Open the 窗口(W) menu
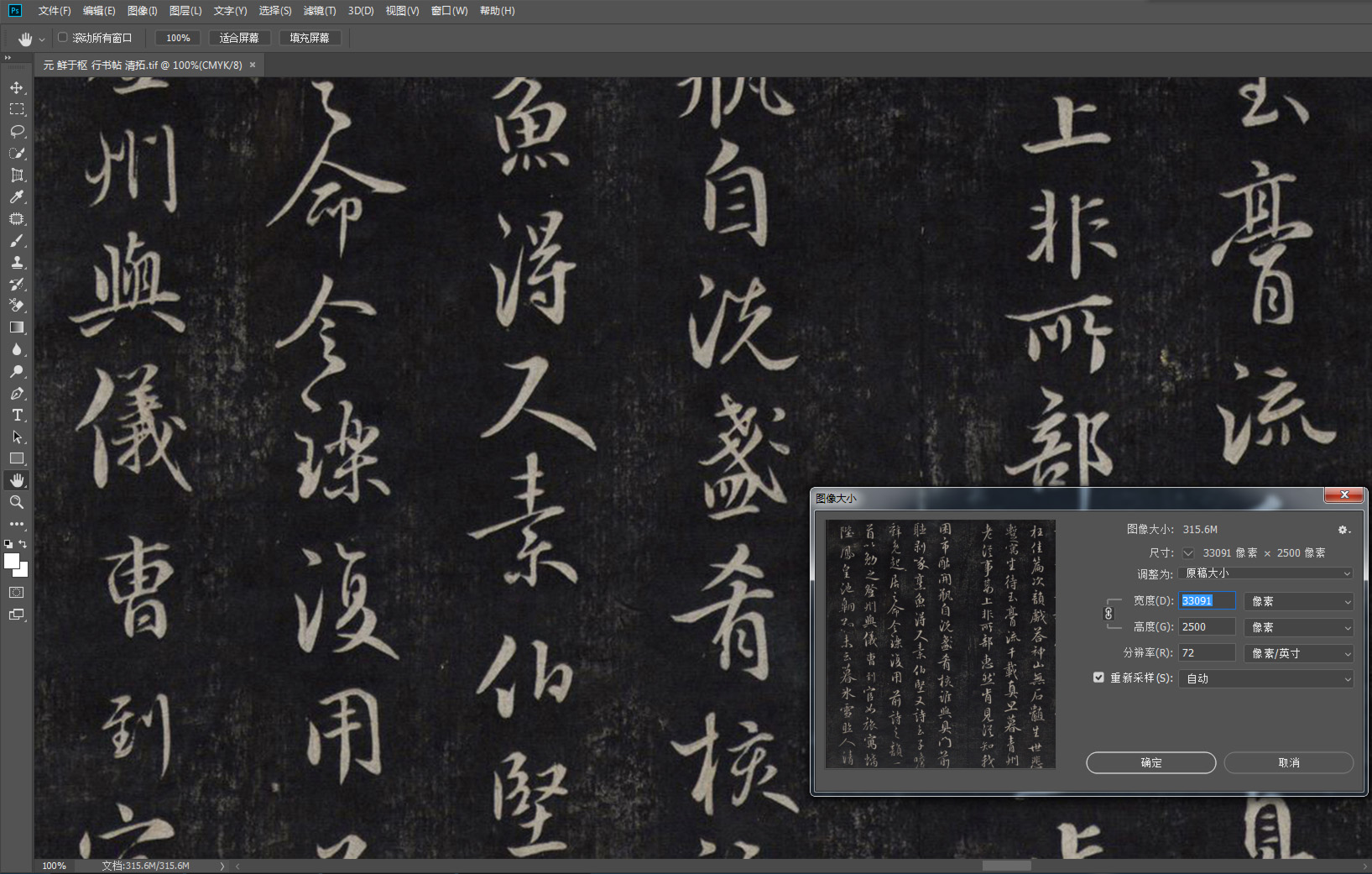This screenshot has height=874, width=1372. coord(449,11)
